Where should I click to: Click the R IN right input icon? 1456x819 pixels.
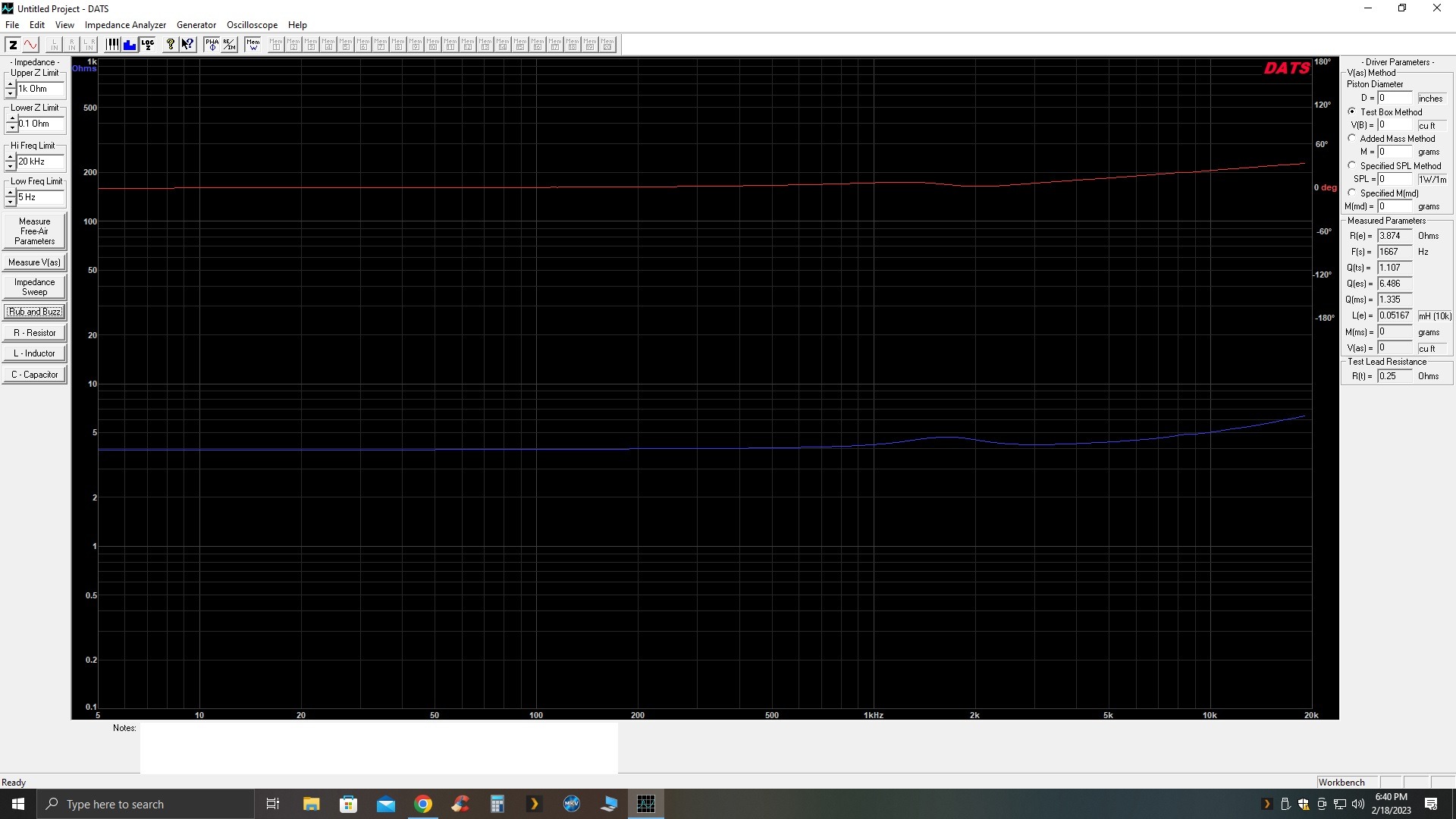(71, 45)
